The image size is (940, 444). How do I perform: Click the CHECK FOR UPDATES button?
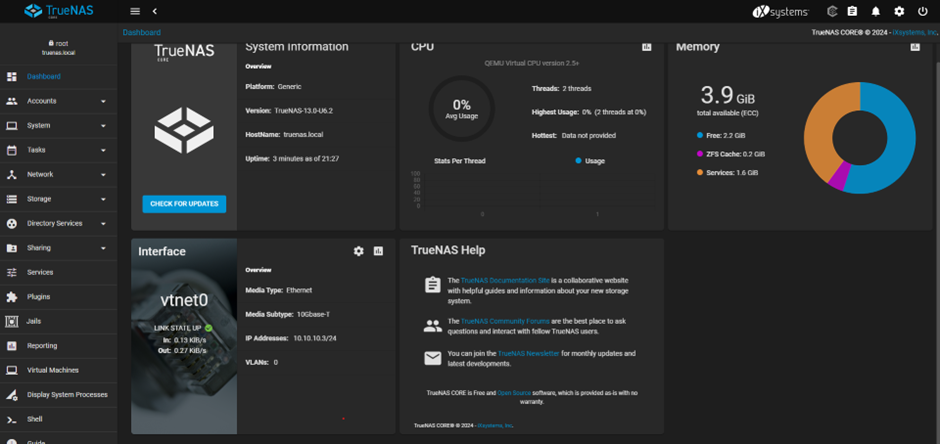point(184,204)
